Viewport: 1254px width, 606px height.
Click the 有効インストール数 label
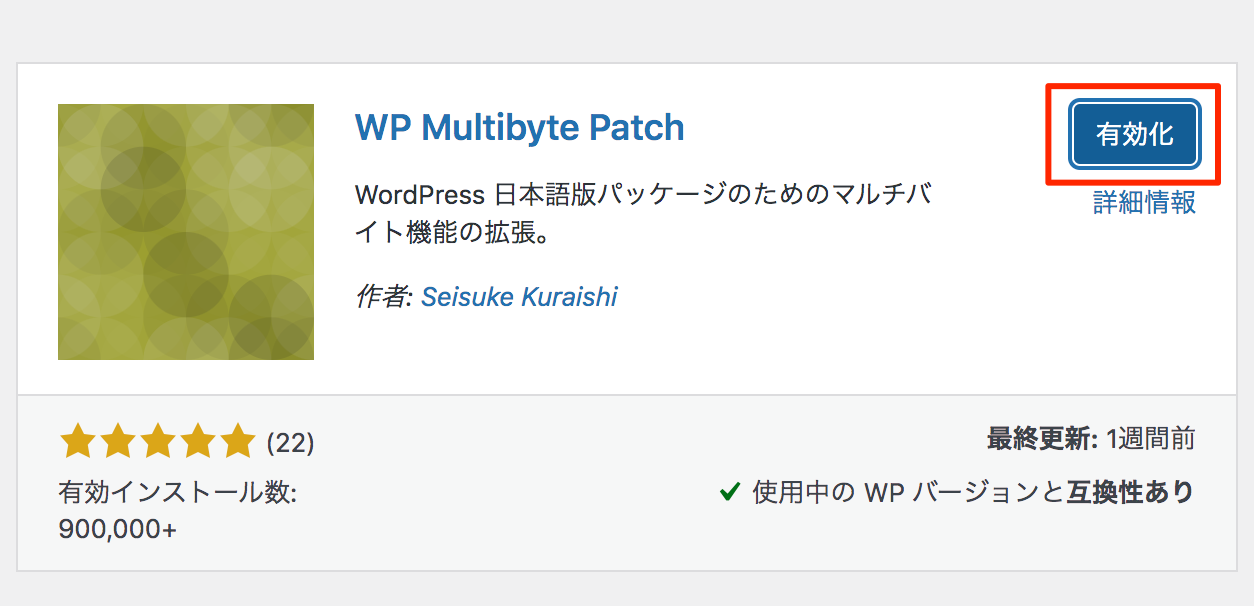(x=177, y=493)
